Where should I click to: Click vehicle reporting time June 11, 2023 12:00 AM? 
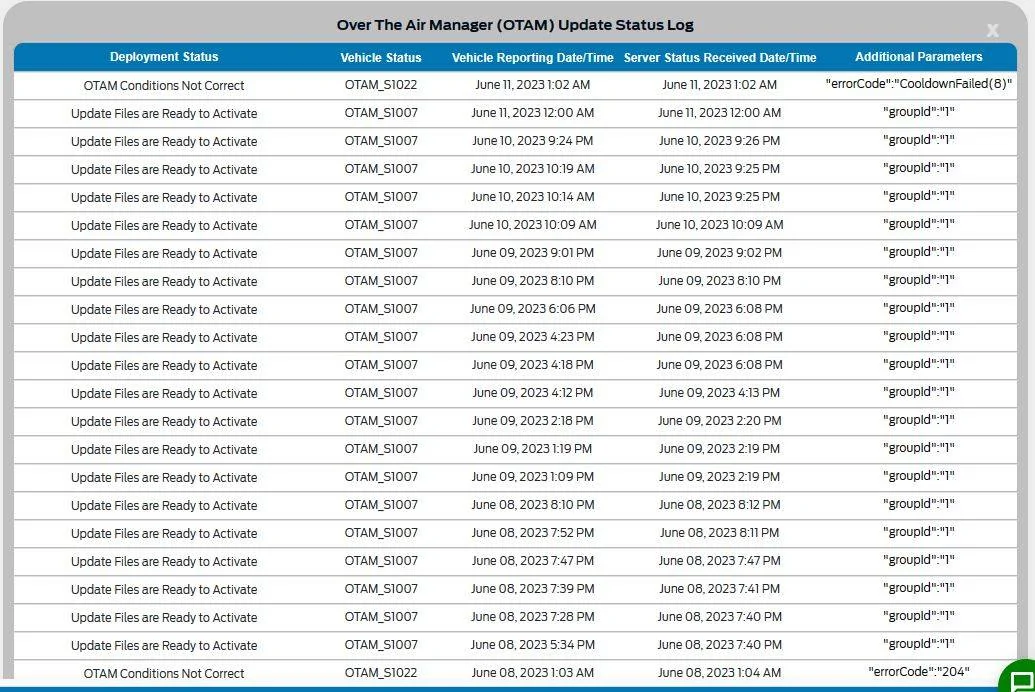[533, 113]
